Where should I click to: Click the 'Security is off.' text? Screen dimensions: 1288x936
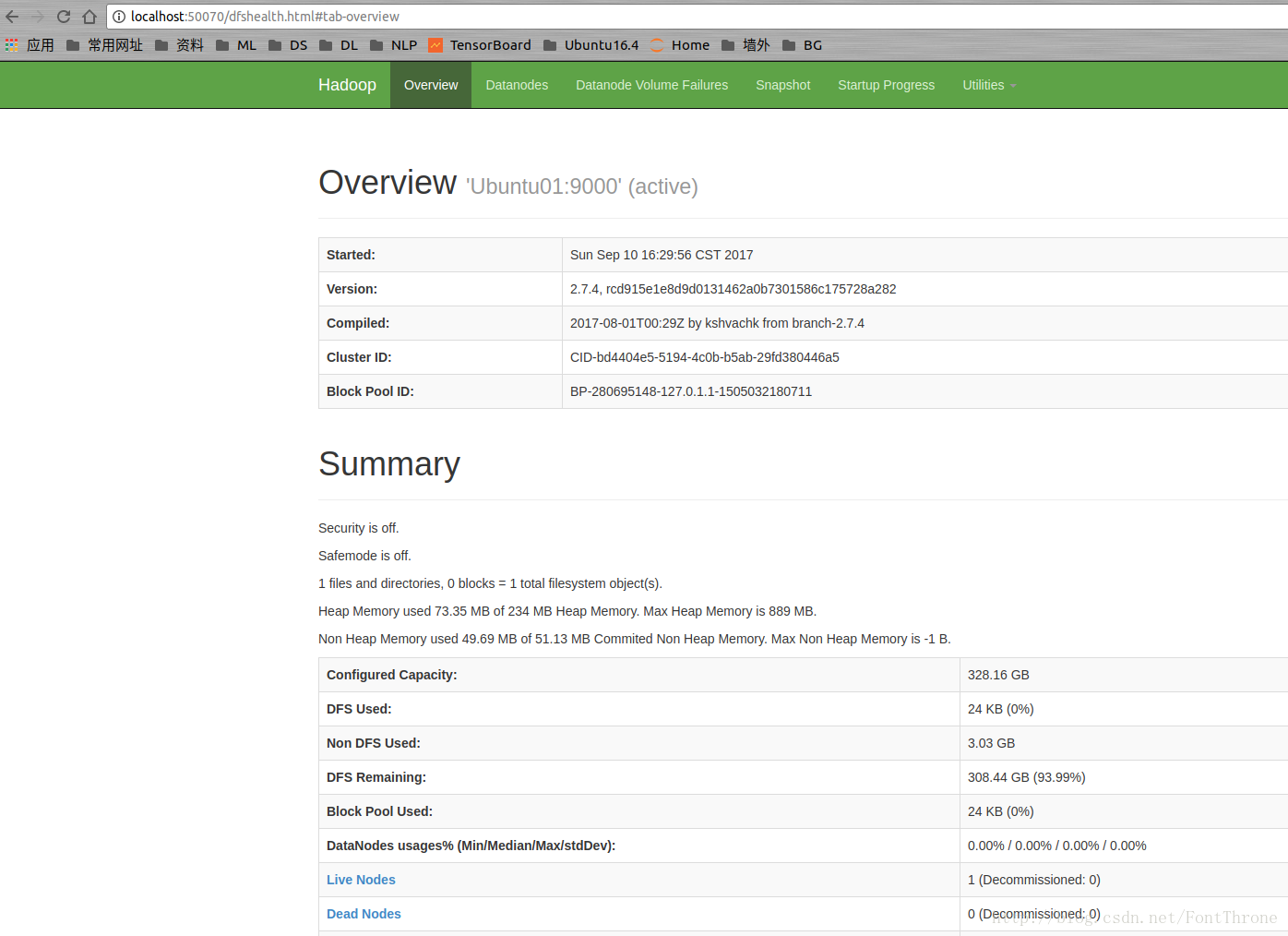(359, 528)
